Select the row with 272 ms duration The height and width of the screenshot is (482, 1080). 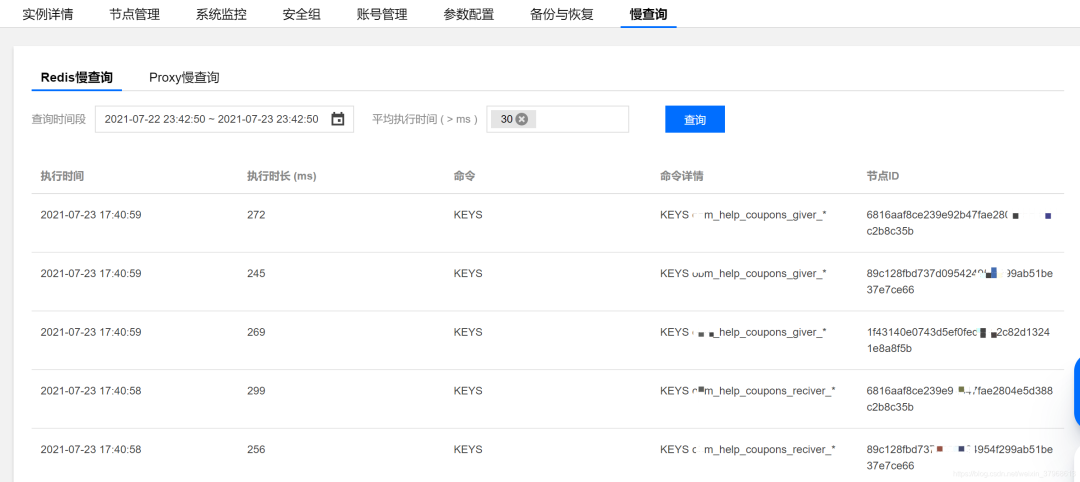point(256,215)
